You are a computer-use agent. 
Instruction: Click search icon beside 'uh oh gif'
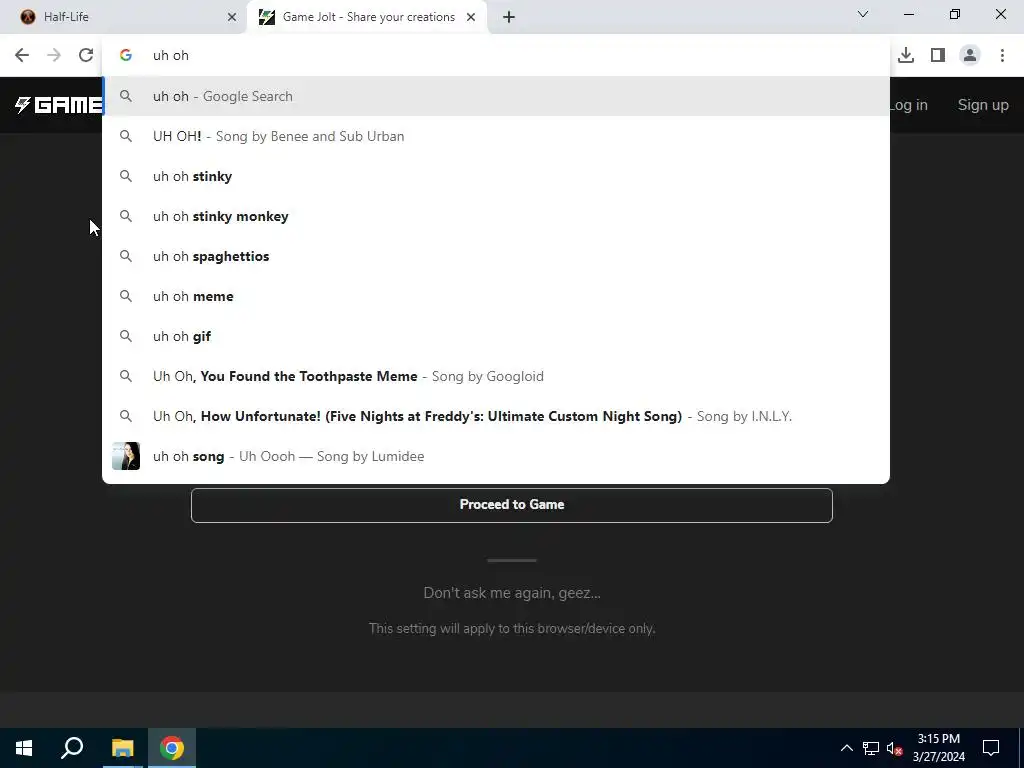(x=126, y=336)
